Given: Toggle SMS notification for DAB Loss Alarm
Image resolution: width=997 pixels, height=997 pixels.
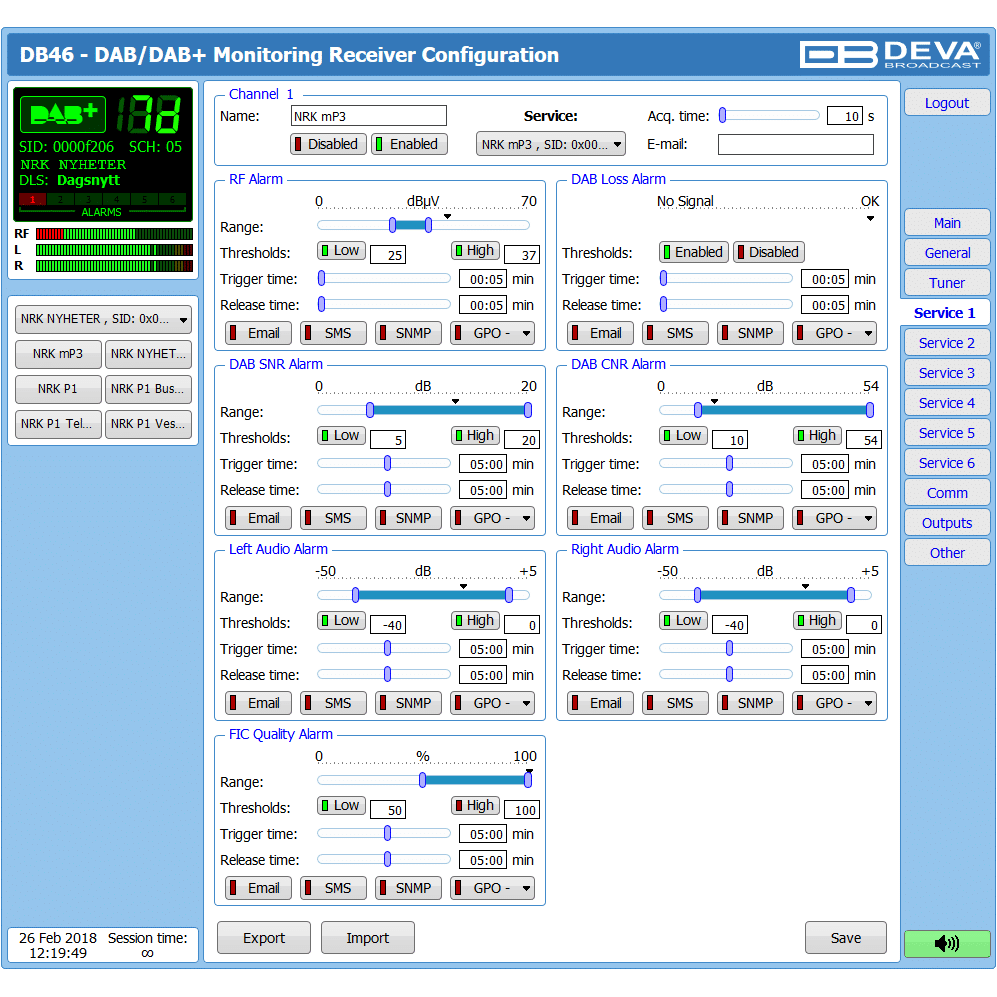Looking at the screenshot, I should 671,333.
